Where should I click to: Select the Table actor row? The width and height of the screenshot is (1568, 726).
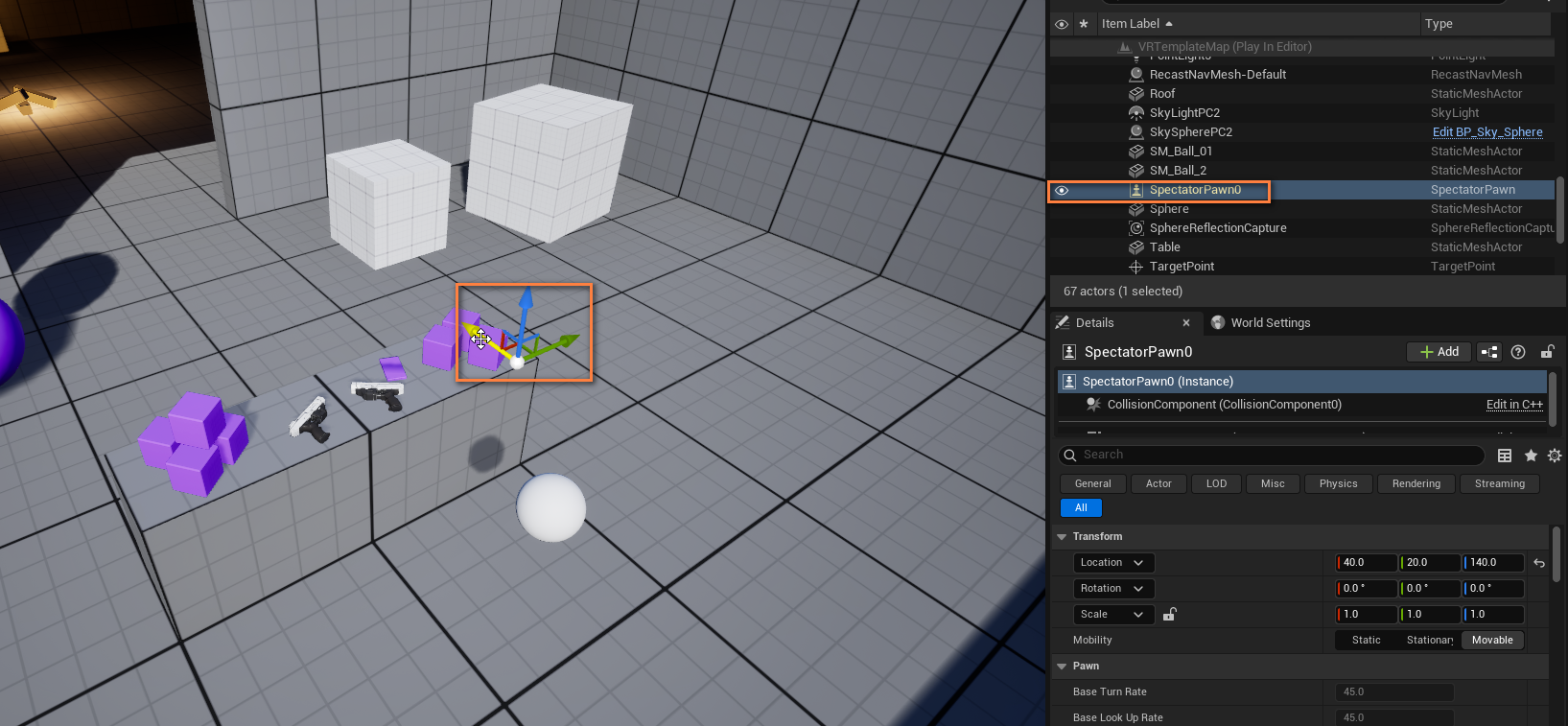point(1301,246)
